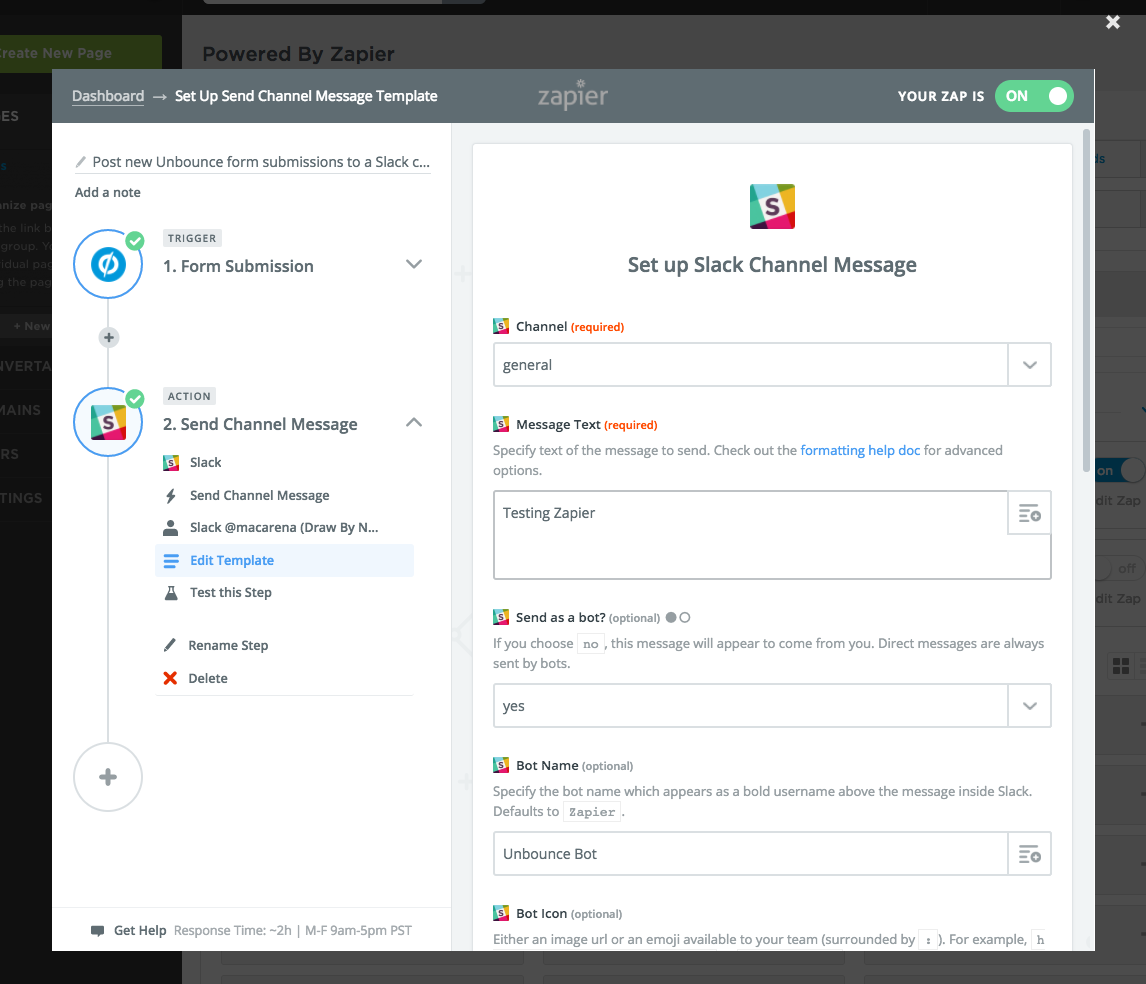Close the Zapier modal with the X
The height and width of the screenshot is (984, 1146).
(1112, 23)
